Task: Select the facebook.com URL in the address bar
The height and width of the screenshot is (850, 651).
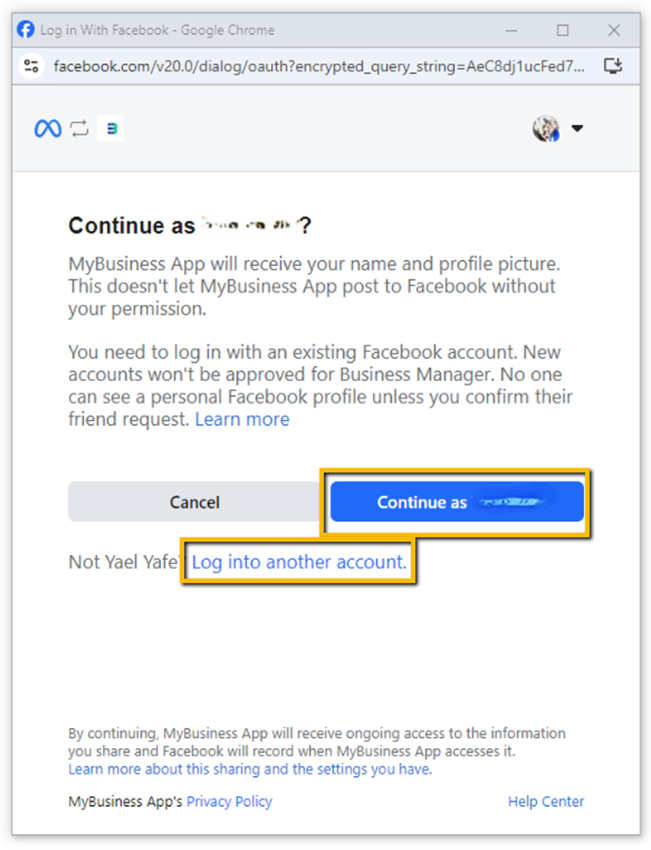Action: tap(319, 66)
